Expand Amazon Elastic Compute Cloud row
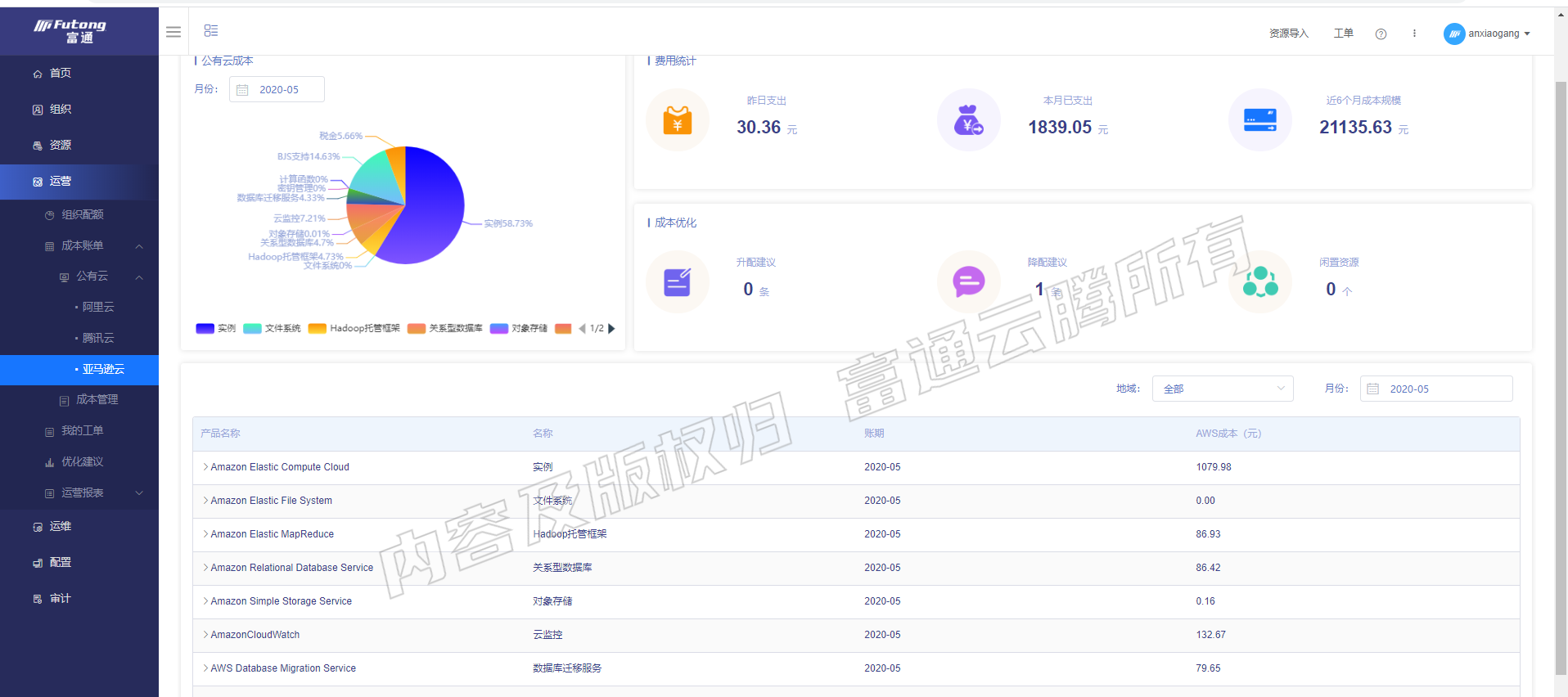This screenshot has height=697, width=1568. pyautogui.click(x=205, y=467)
